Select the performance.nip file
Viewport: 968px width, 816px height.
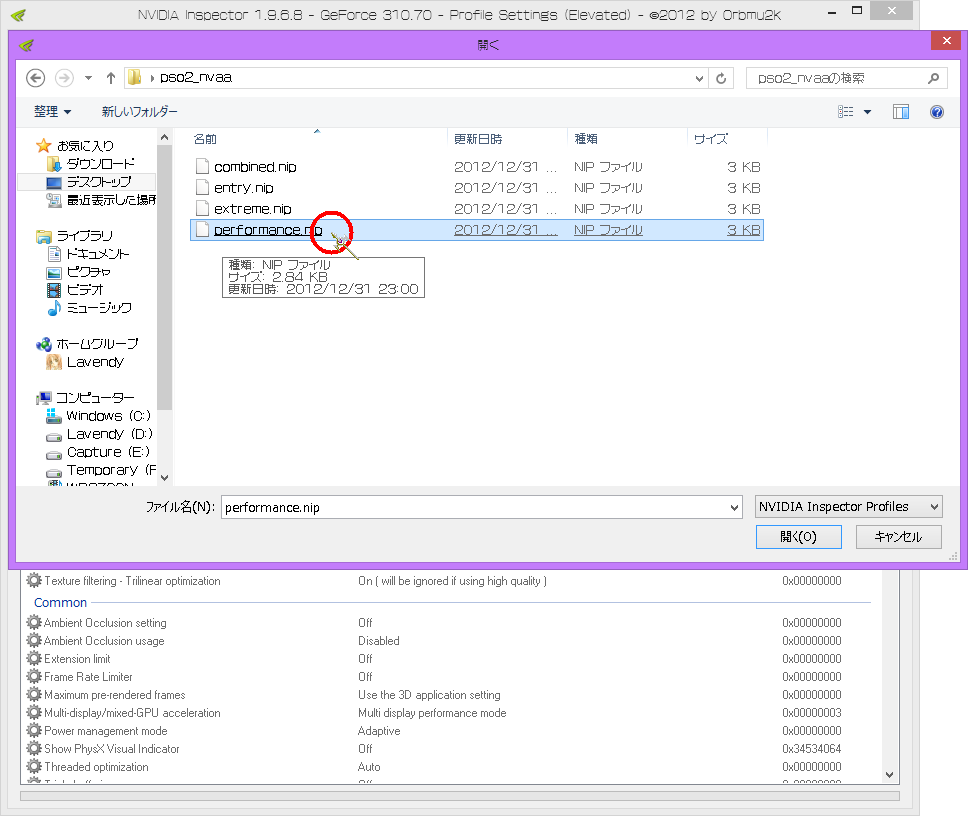(x=477, y=230)
